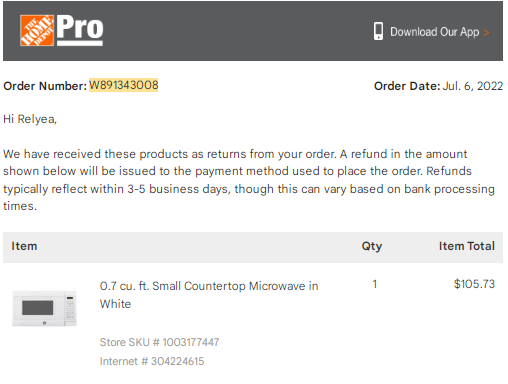Click the Home Depot orange logo
This screenshot has height=384, width=508.
[37, 30]
